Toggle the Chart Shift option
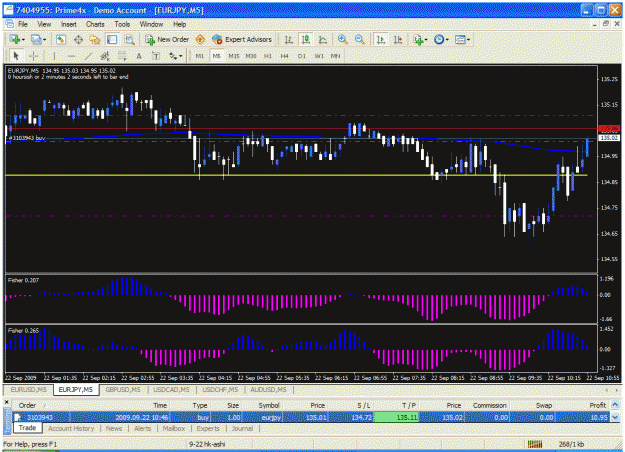This screenshot has height=452, width=625. [398, 39]
